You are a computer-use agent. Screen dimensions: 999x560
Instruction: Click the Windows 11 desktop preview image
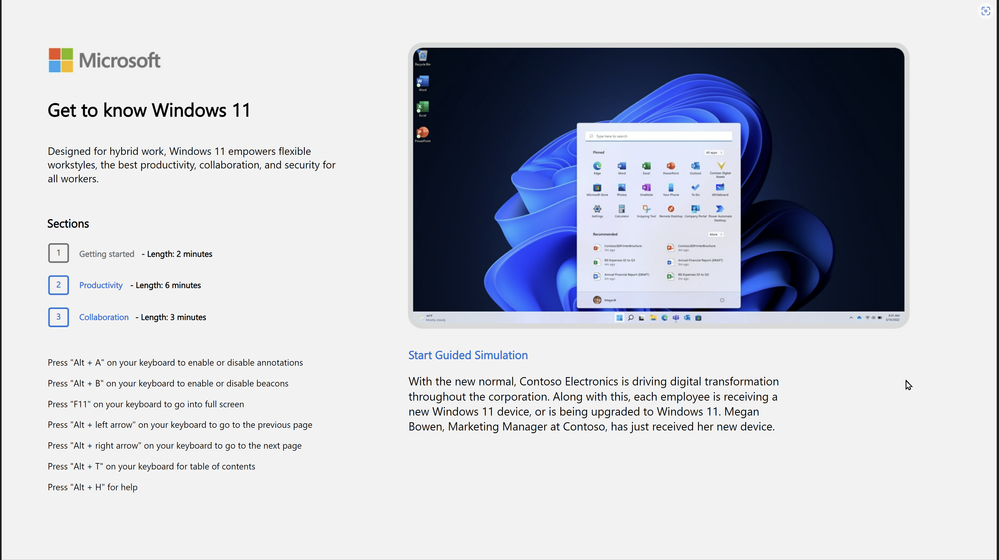[x=659, y=185]
